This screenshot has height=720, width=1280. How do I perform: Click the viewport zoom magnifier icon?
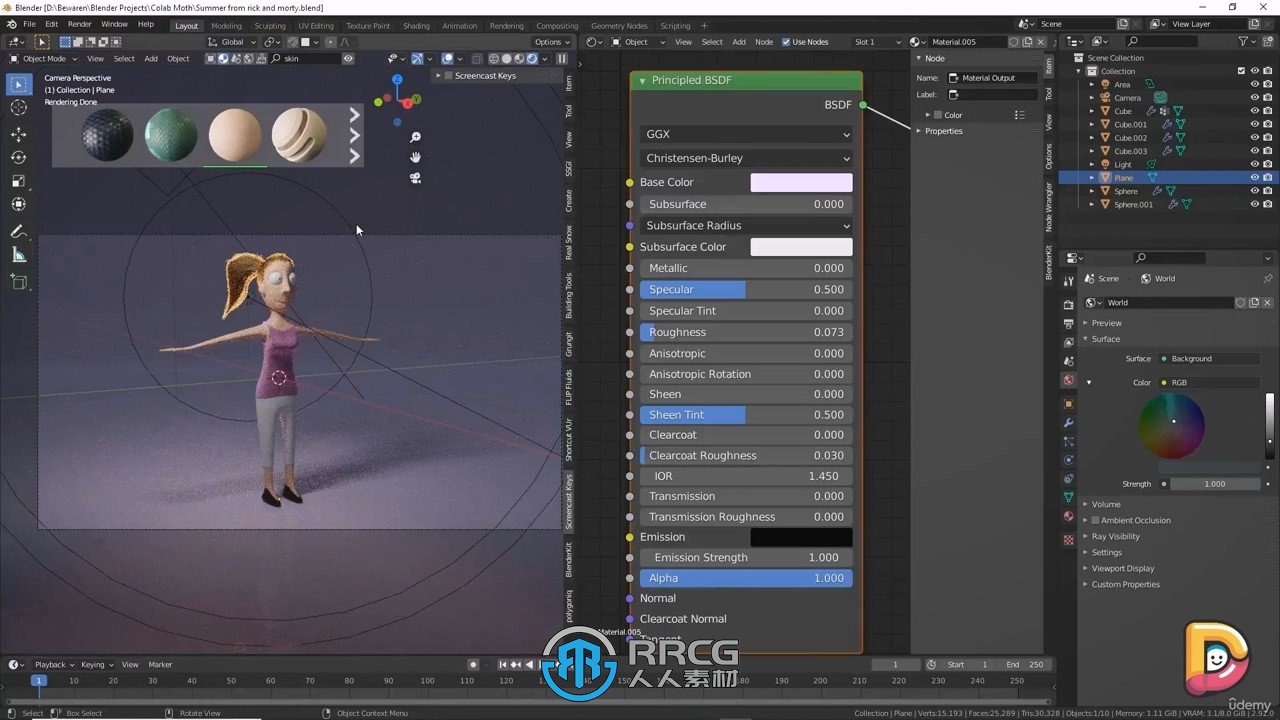coord(415,137)
